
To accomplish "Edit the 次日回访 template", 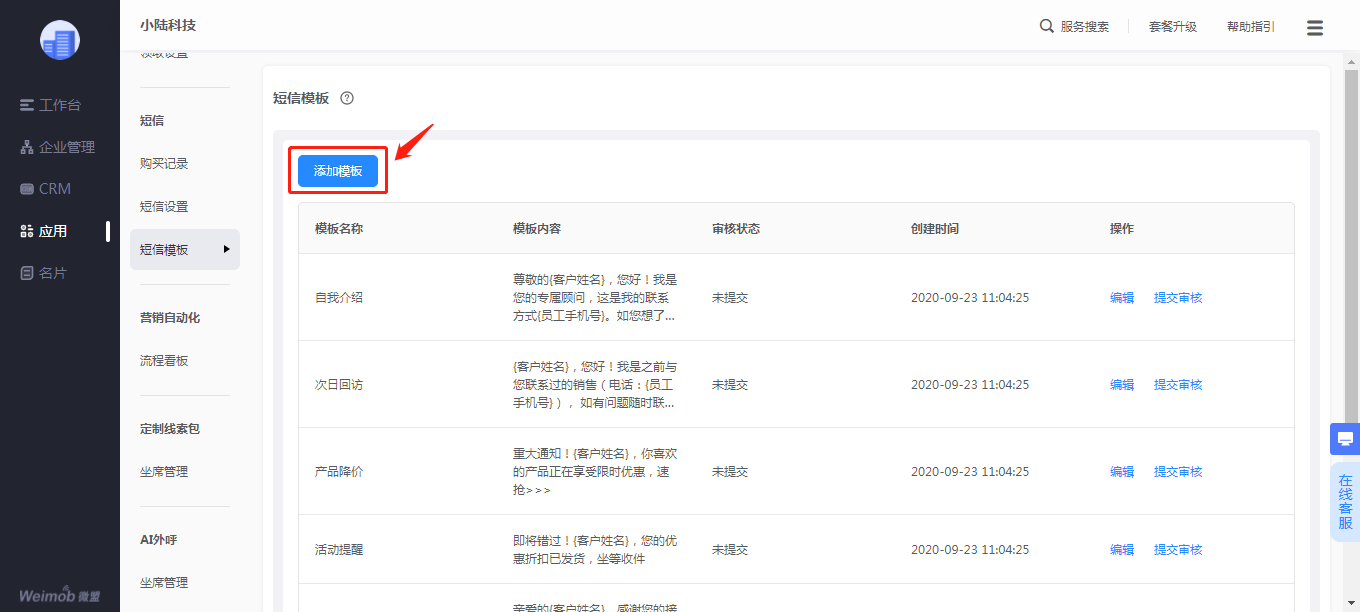I will click(x=1122, y=385).
